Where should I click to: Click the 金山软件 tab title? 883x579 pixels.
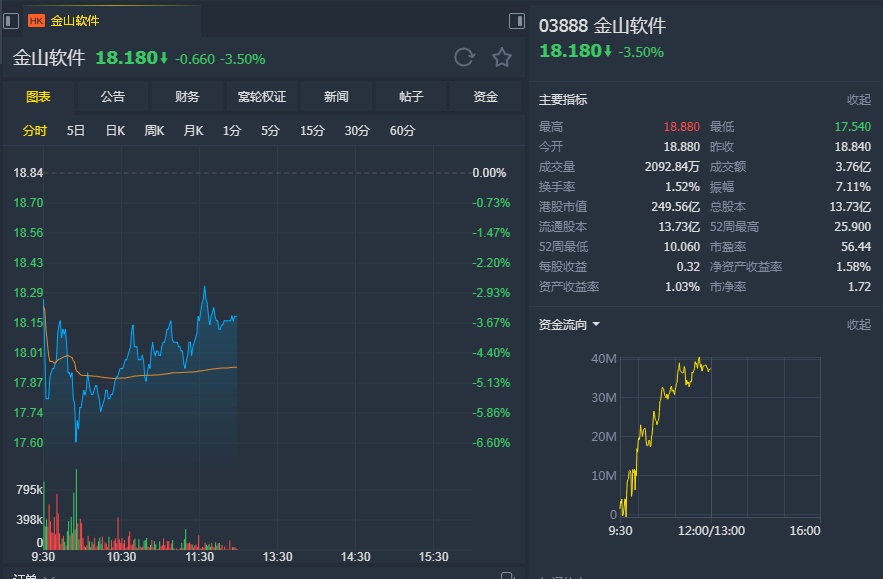tap(75, 20)
